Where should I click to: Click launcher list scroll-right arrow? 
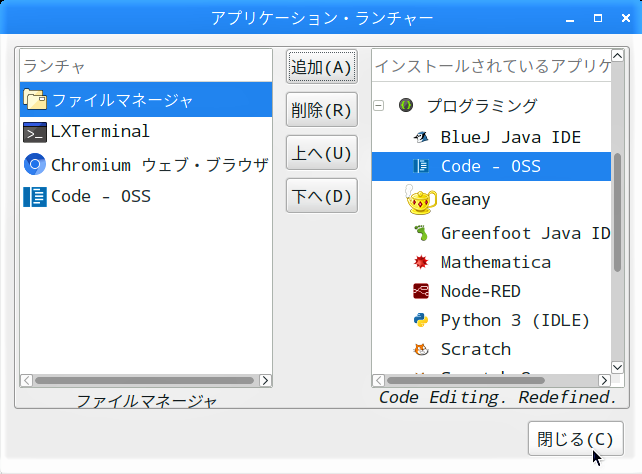point(265,381)
